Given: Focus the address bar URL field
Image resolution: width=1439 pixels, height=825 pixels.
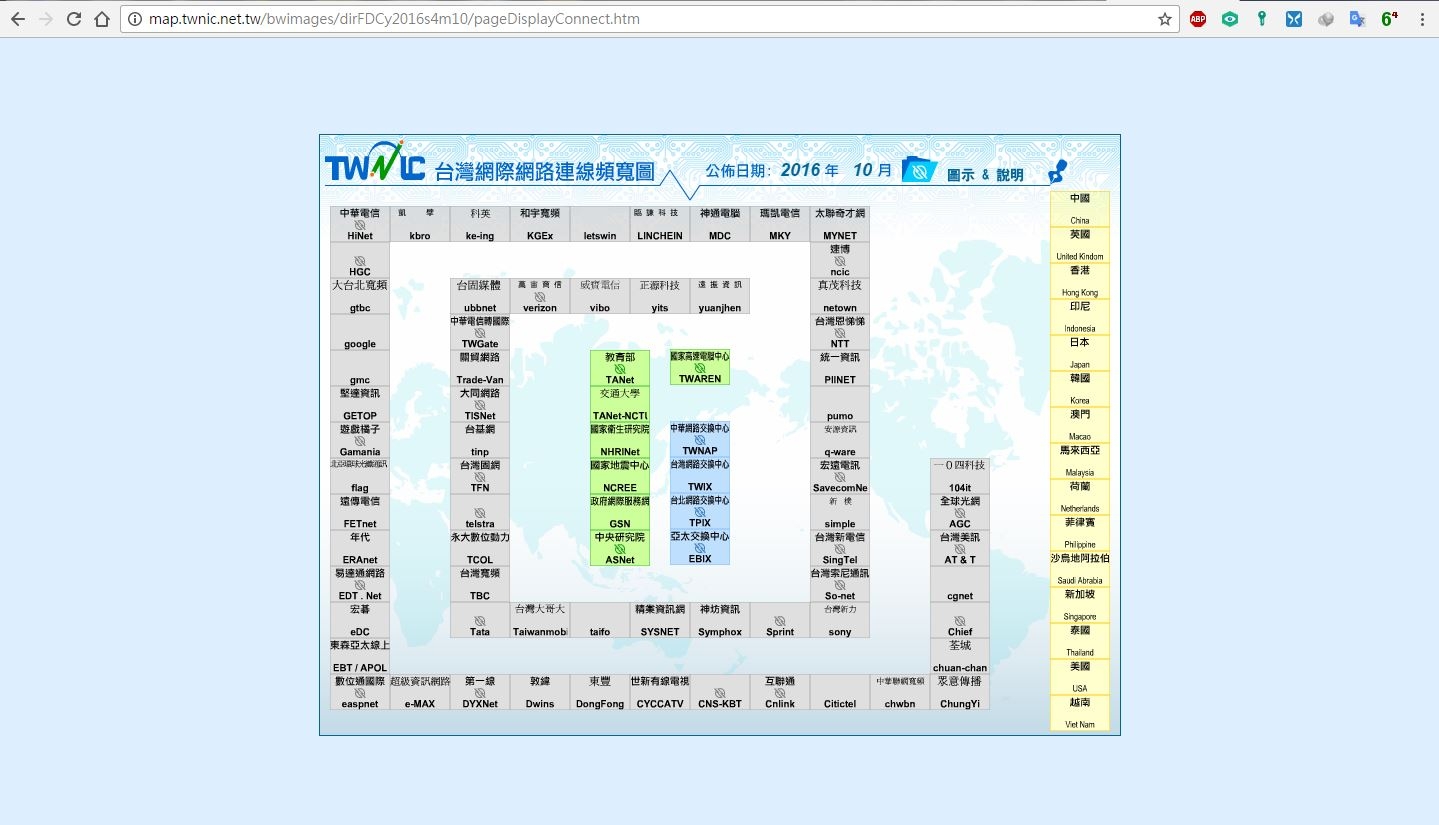Looking at the screenshot, I should point(640,19).
